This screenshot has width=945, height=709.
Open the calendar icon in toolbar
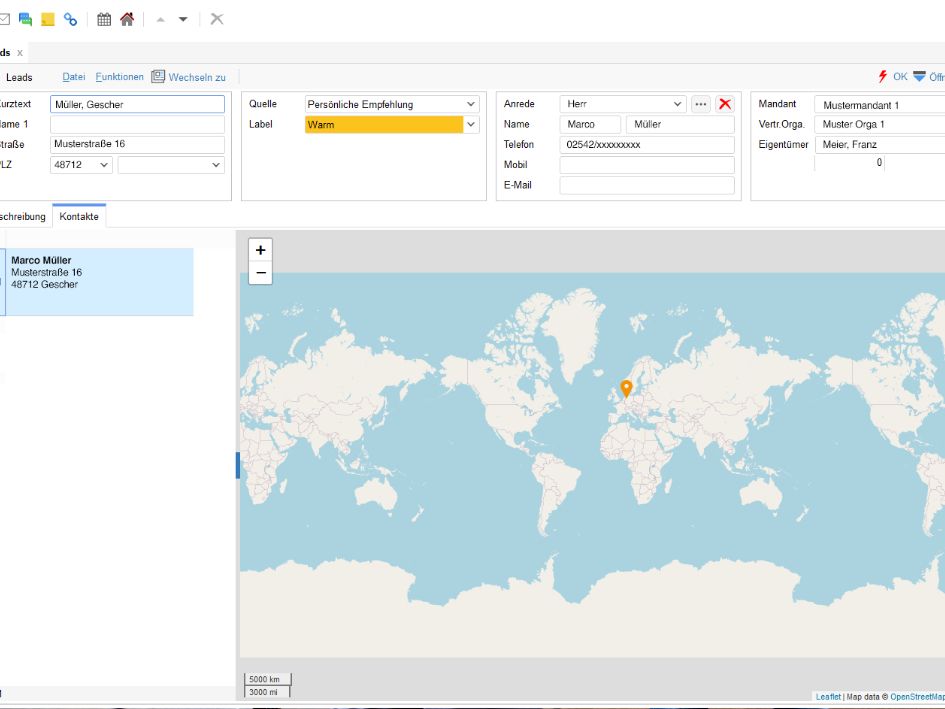tap(104, 19)
